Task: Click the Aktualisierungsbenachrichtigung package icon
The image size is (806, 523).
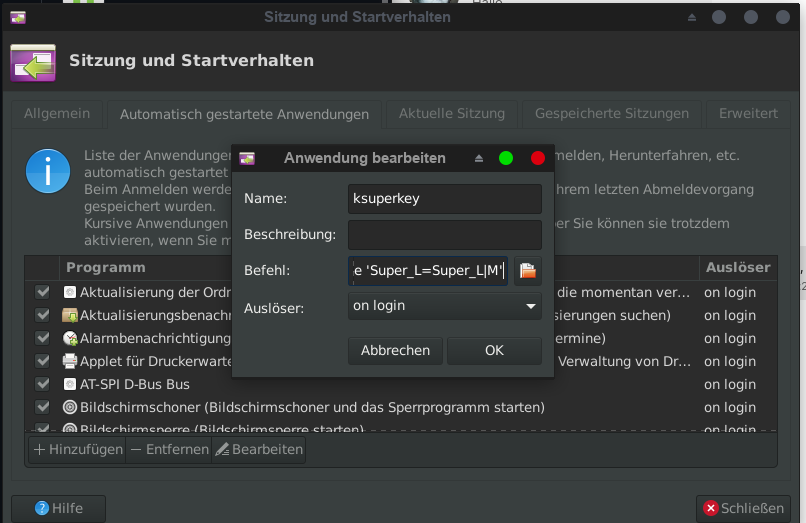Action: click(70, 315)
